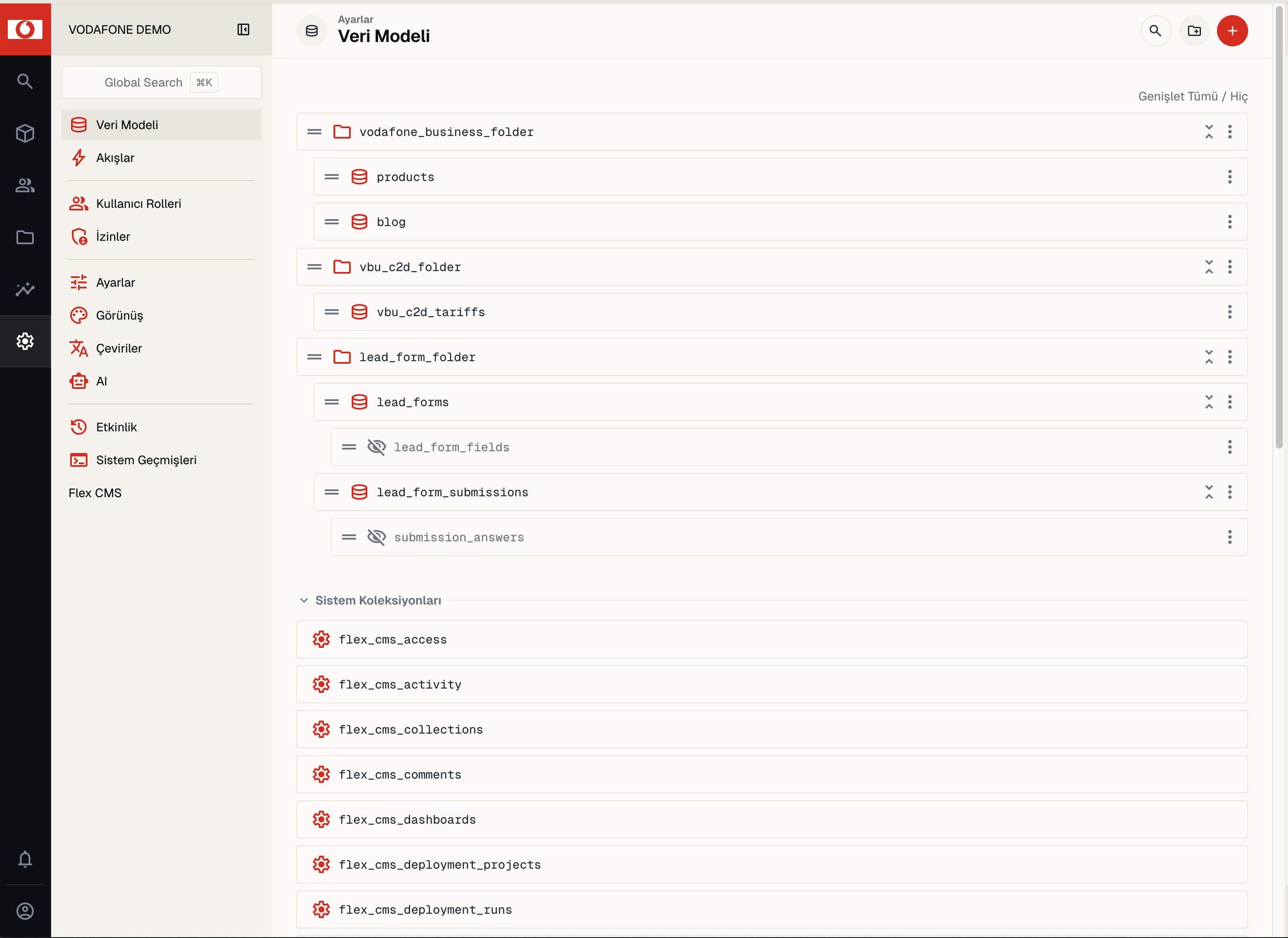Image resolution: width=1288 pixels, height=938 pixels.
Task: Collapse lead_forms nested collections
Action: click(x=1209, y=402)
